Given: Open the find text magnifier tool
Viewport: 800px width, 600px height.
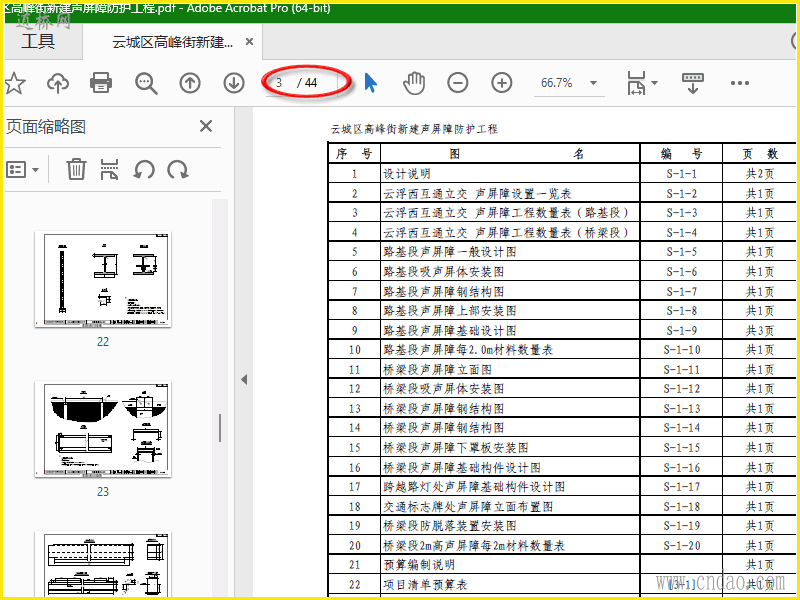Looking at the screenshot, I should coord(146,83).
